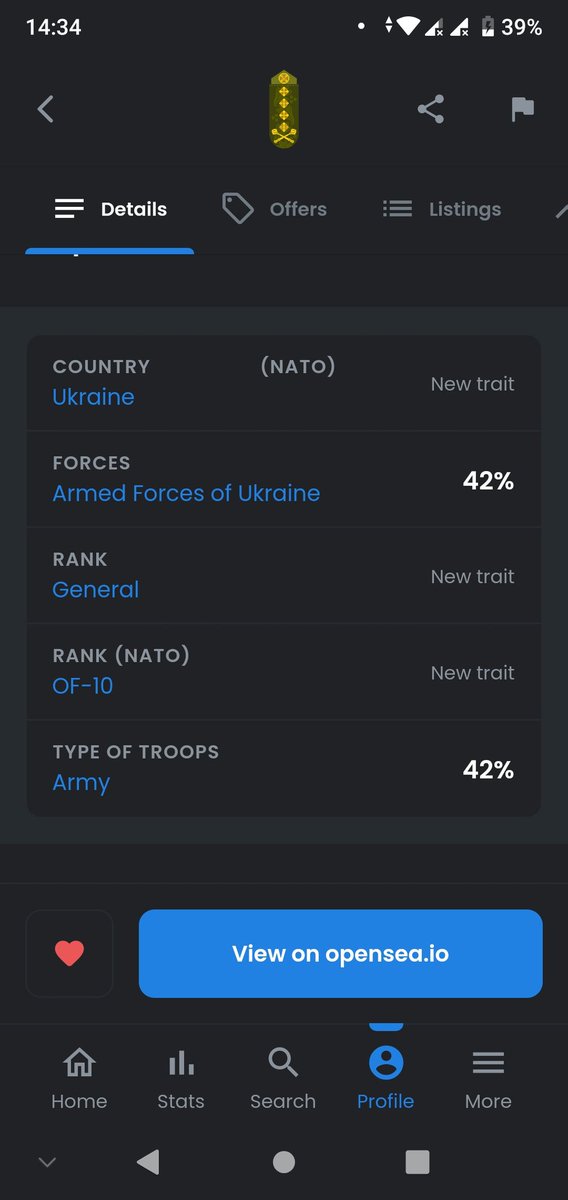The height and width of the screenshot is (1200, 568).
Task: Tap the back arrow at top left
Action: pyautogui.click(x=45, y=109)
